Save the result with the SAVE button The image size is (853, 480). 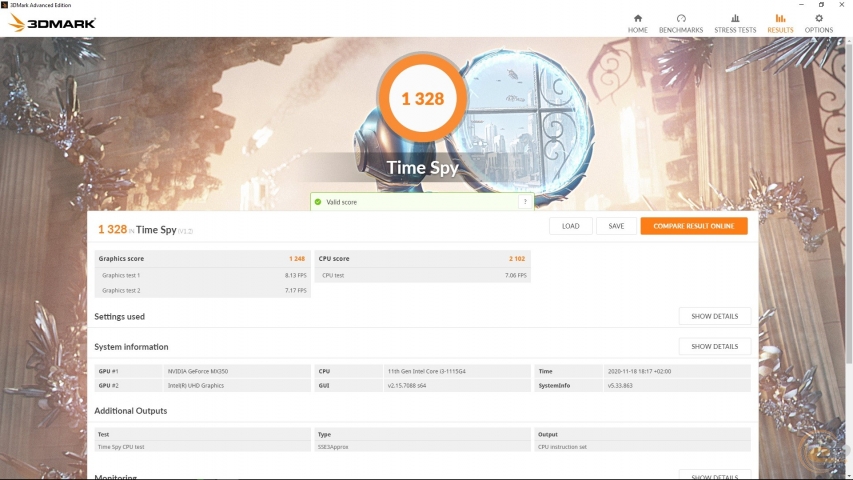616,226
